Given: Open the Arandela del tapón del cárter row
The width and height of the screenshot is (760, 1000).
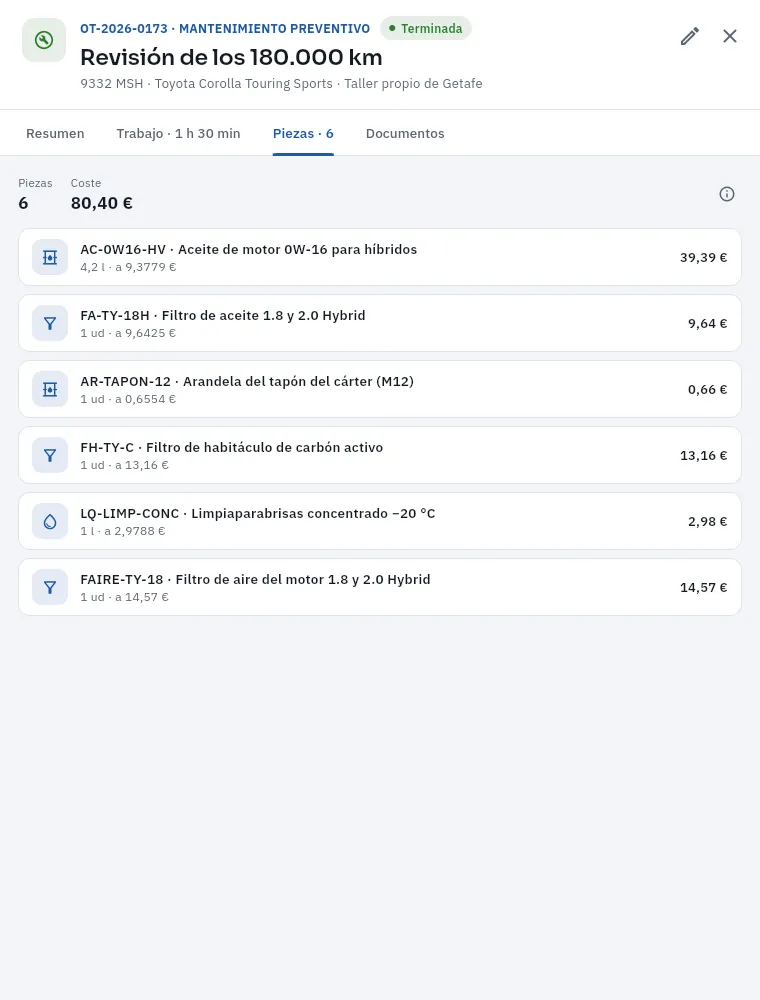Looking at the screenshot, I should pos(380,389).
